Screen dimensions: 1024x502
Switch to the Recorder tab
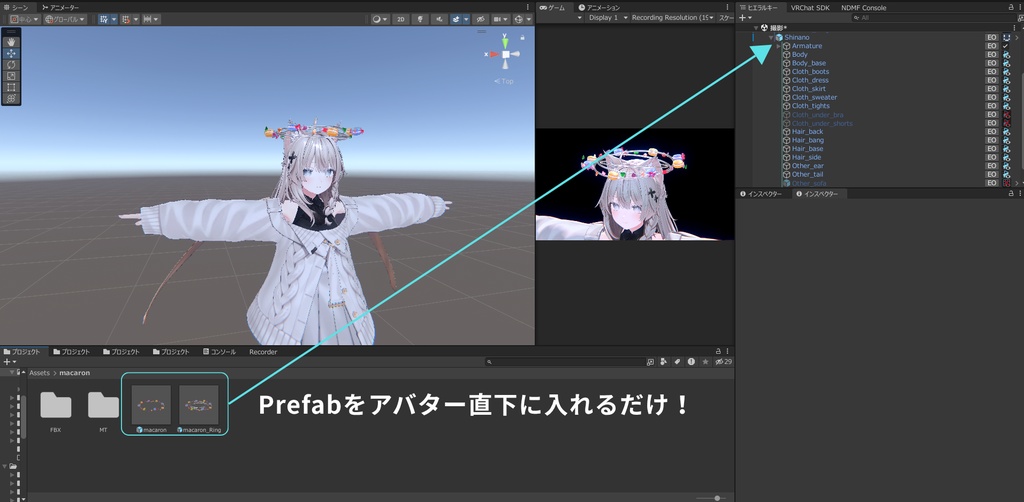263,352
